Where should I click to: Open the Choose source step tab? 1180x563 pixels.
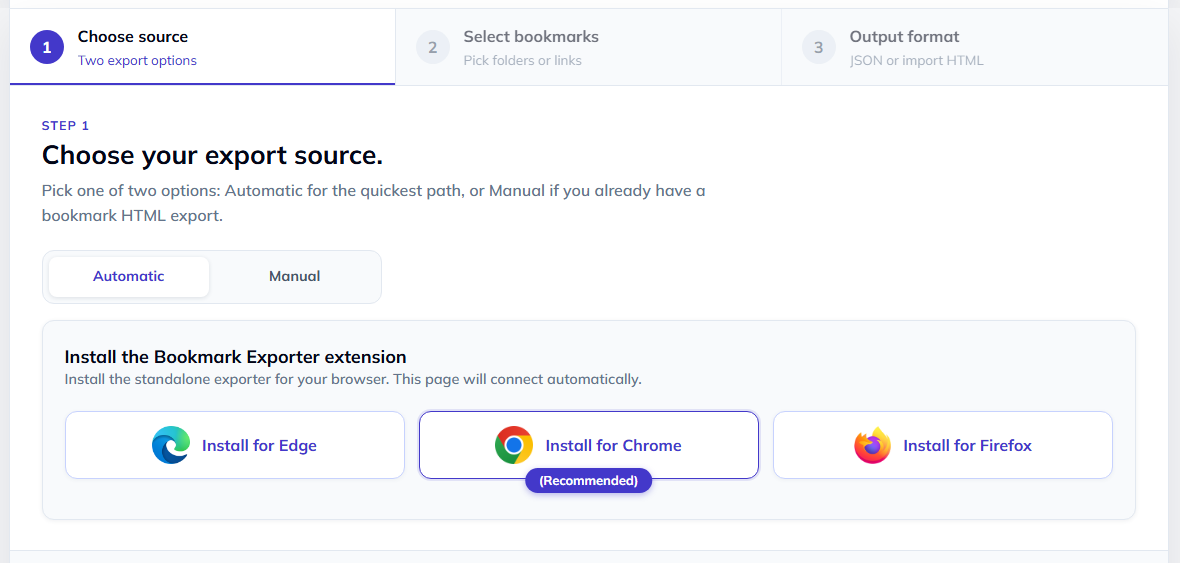click(202, 47)
